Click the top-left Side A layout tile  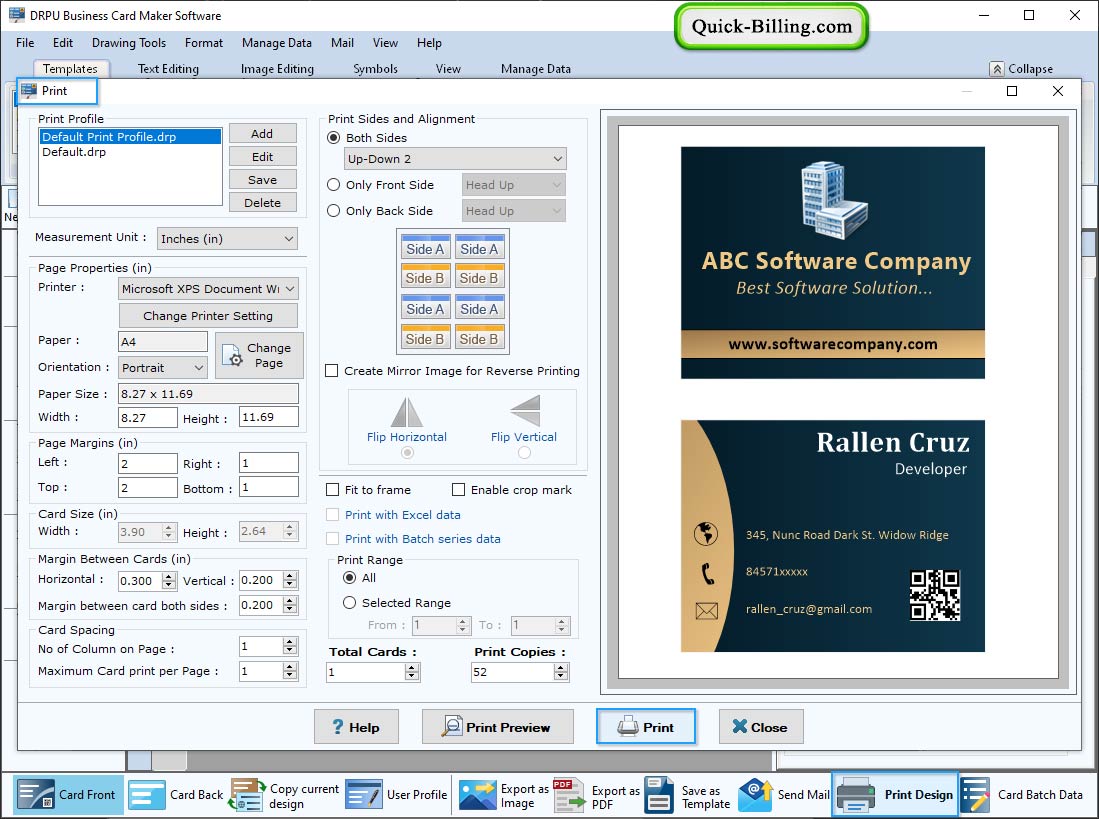(425, 249)
